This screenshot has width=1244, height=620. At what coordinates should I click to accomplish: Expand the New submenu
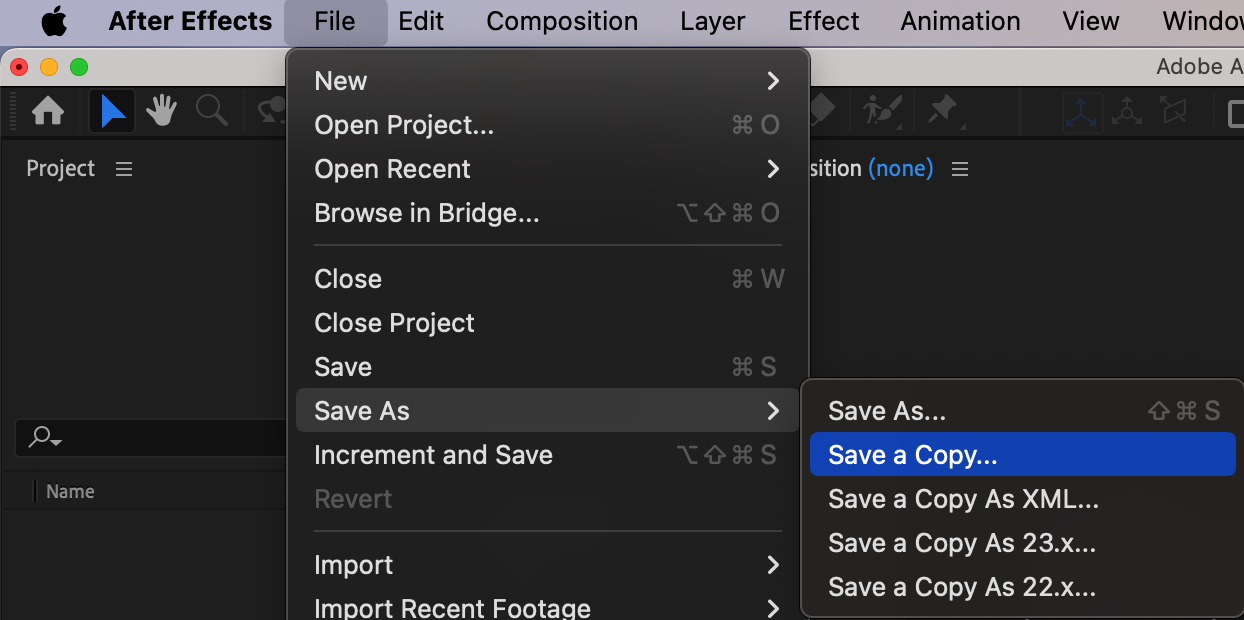tap(547, 81)
